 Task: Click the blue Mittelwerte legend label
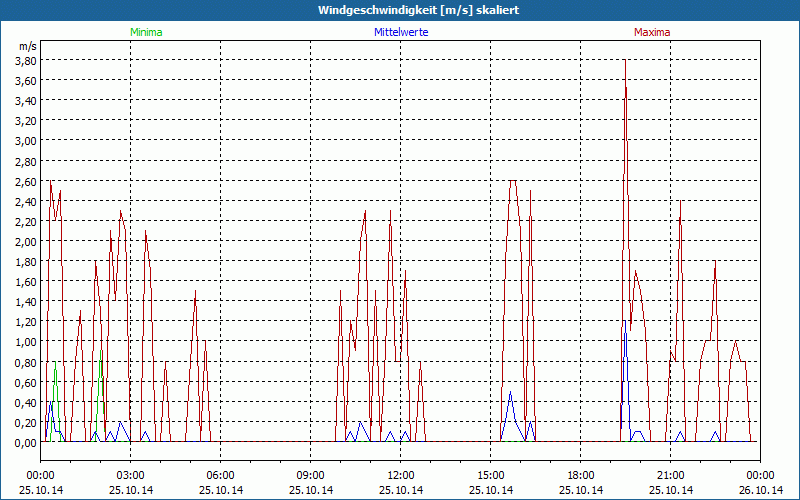401,32
